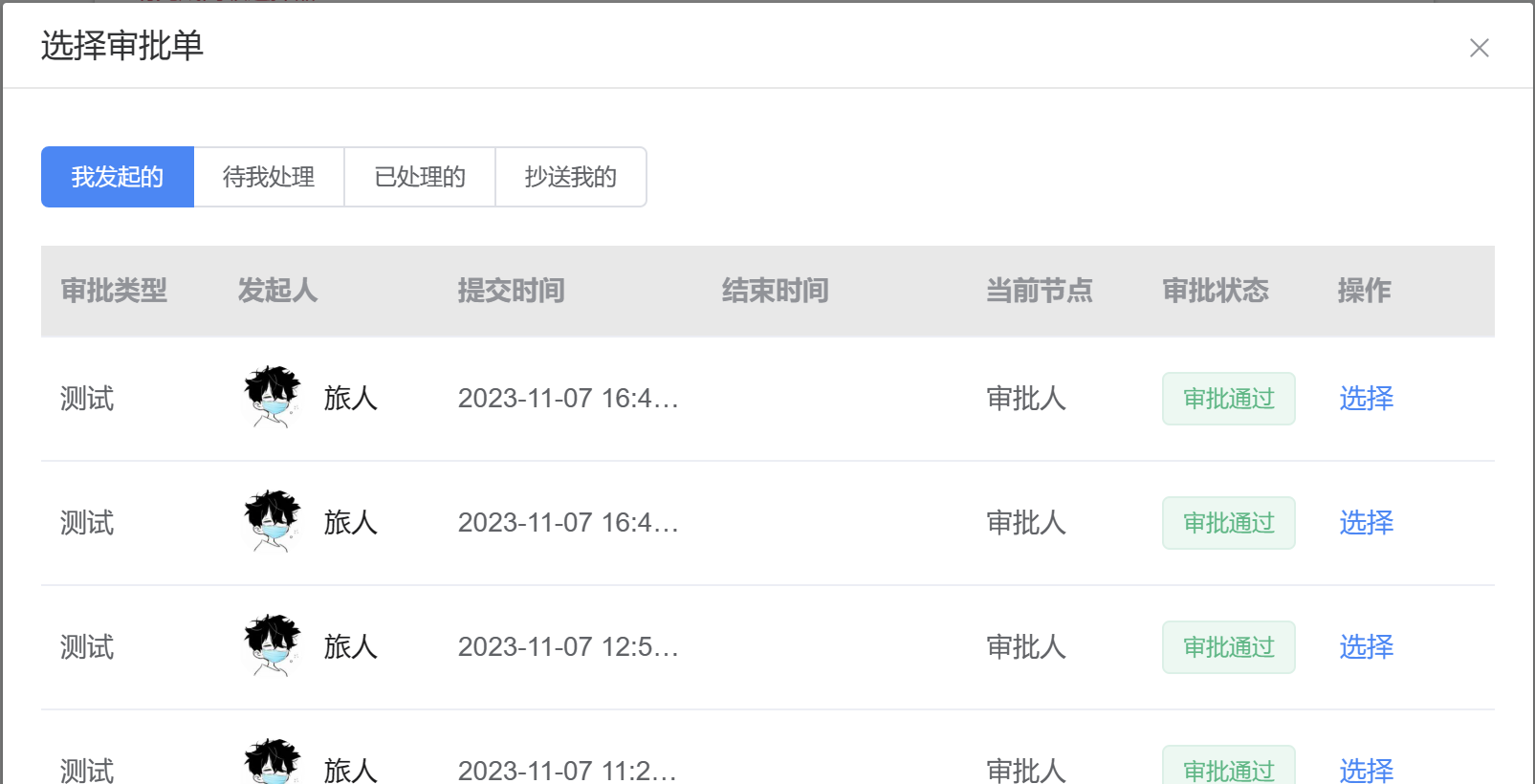Image resolution: width=1535 pixels, height=784 pixels.
Task: Click 旅人 avatar in first row
Action: [273, 397]
